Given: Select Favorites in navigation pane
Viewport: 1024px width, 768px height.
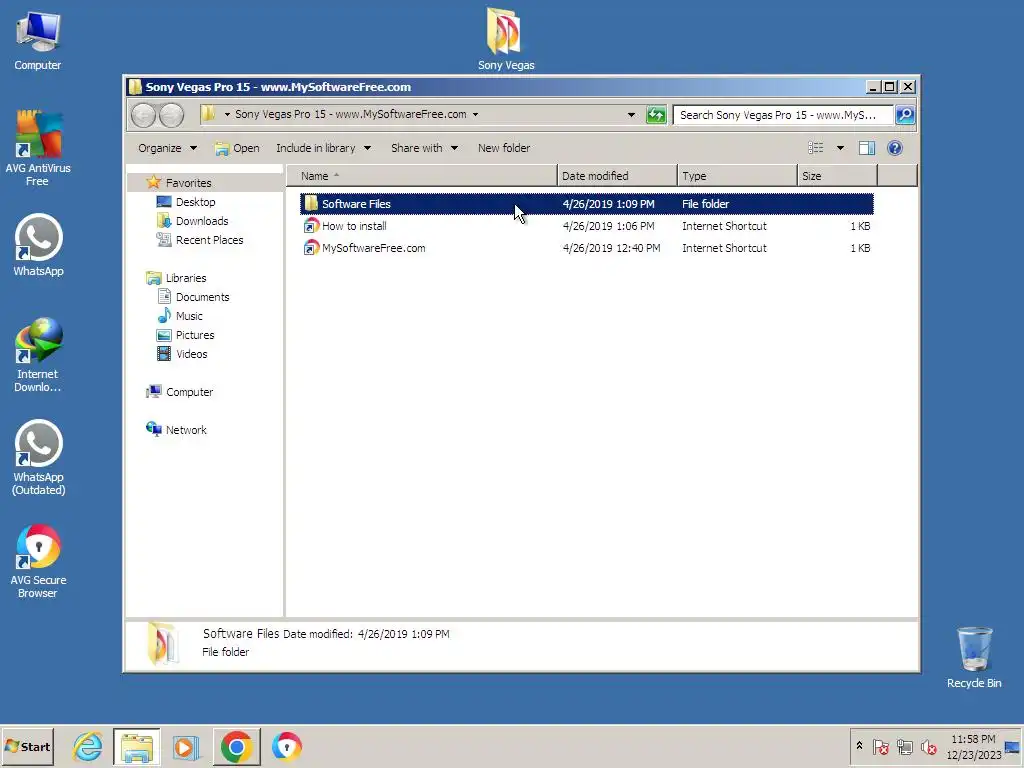Looking at the screenshot, I should point(189,183).
